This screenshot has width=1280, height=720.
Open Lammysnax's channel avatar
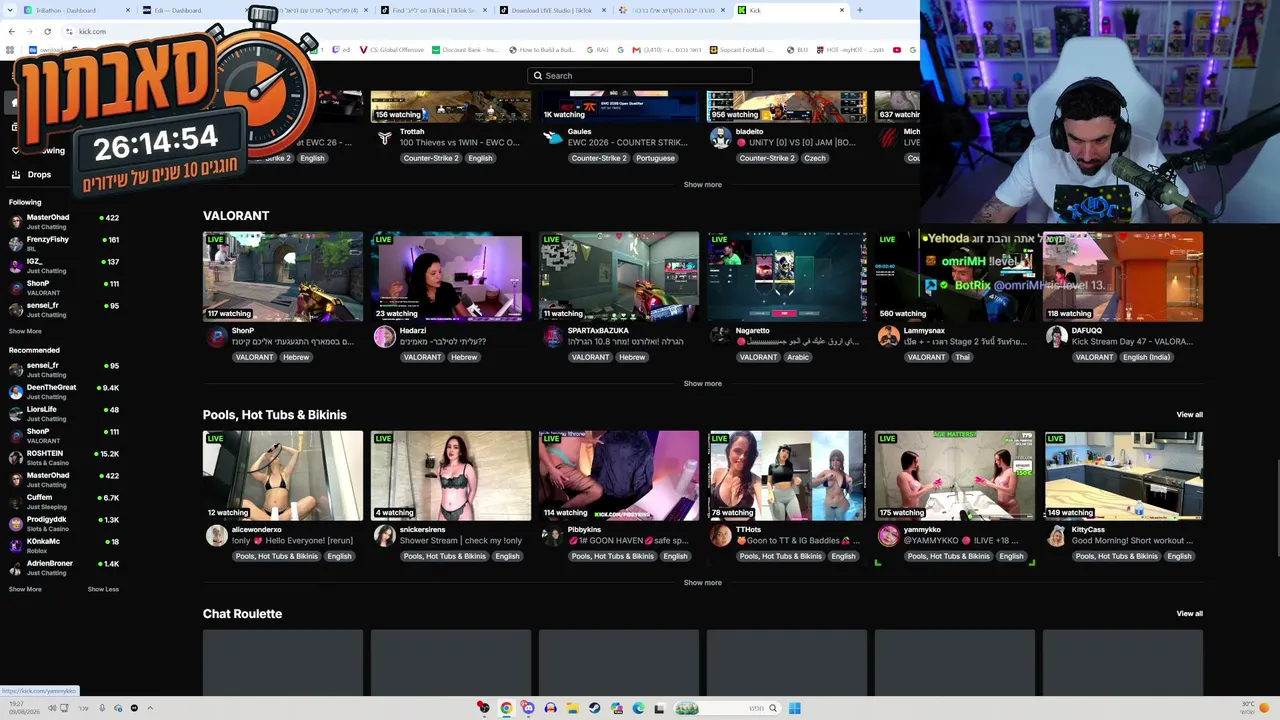click(x=889, y=337)
